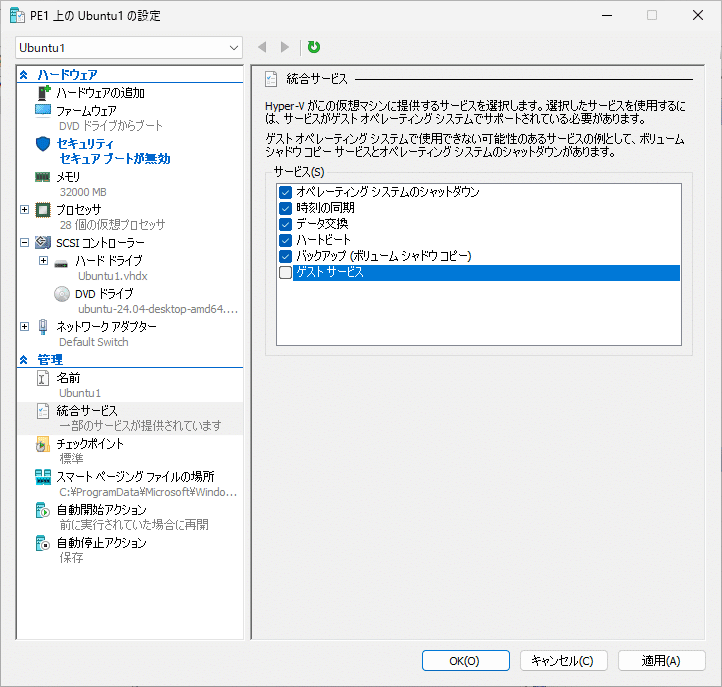The width and height of the screenshot is (722, 687).
Task: Uncheck バックアップ (ボリューム シャドウ コピー)
Action: coord(285,256)
